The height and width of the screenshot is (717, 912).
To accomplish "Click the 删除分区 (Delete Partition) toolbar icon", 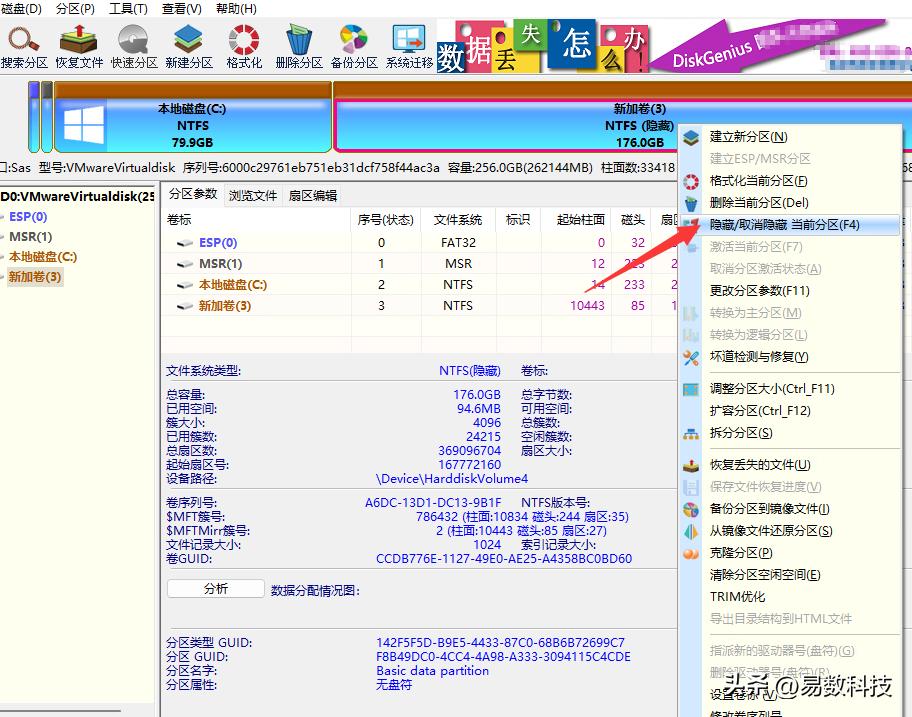I will click(298, 45).
